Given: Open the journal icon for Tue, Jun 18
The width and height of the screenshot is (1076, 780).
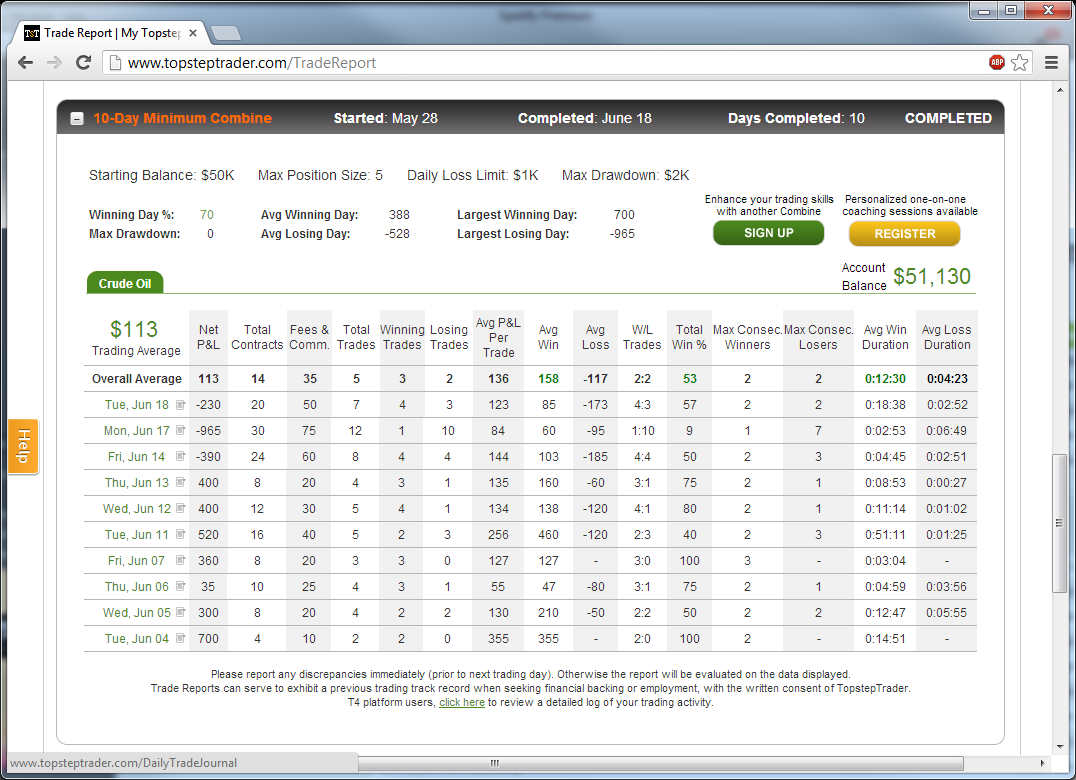Looking at the screenshot, I should pyautogui.click(x=180, y=405).
